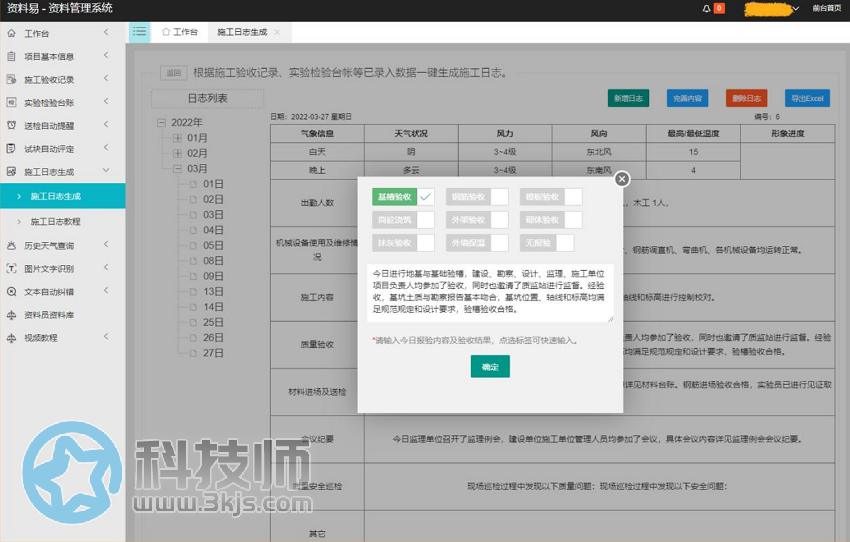
Task: Click the 返回 button above the log list
Action: pyautogui.click(x=173, y=73)
